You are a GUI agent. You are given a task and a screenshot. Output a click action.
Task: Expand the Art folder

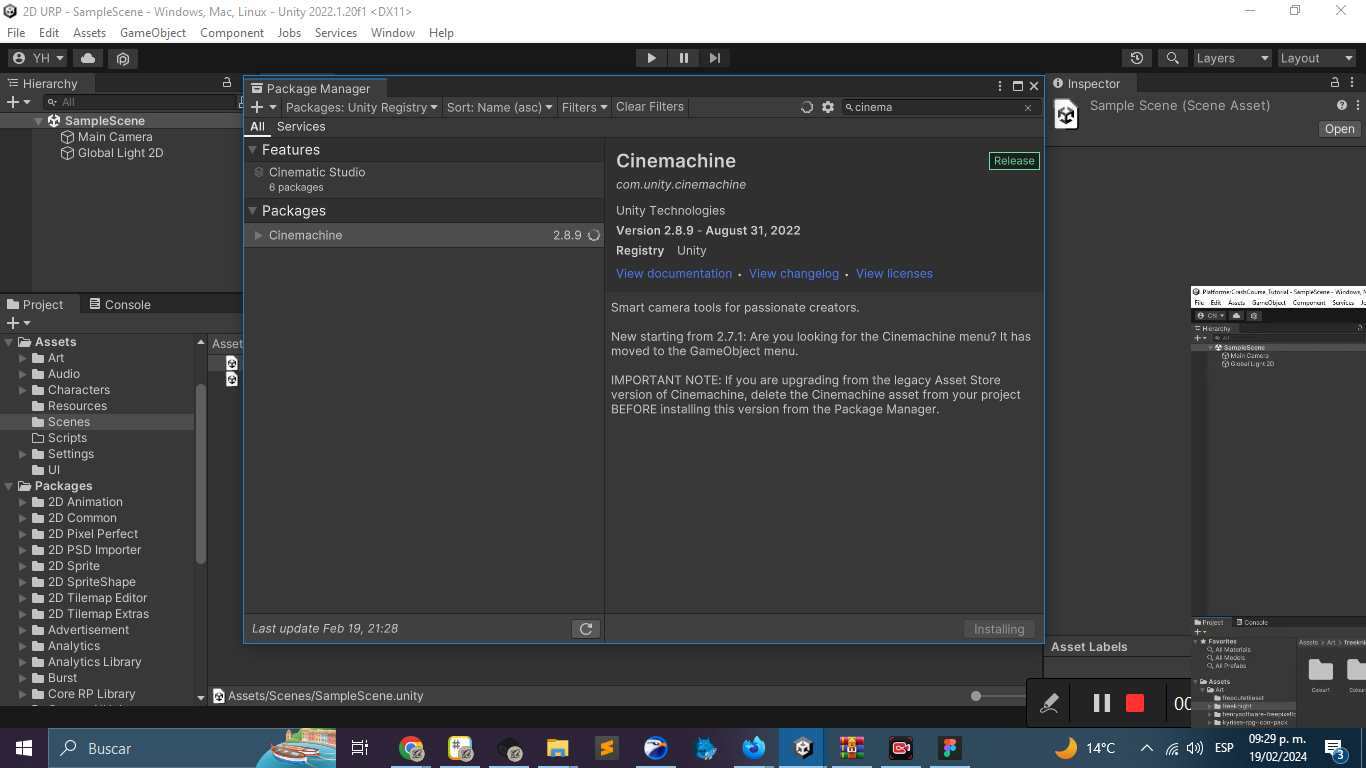[23, 358]
